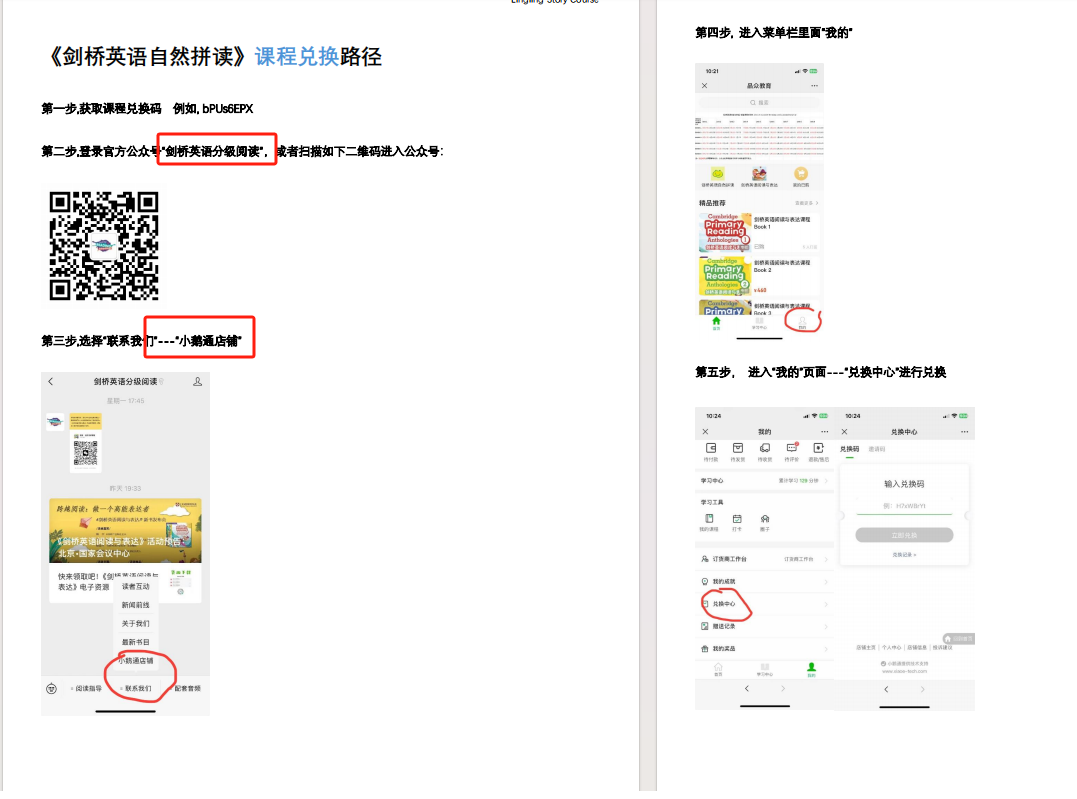Open the 阅读指导 bottom menu
This screenshot has width=1077, height=799.
(x=88, y=688)
